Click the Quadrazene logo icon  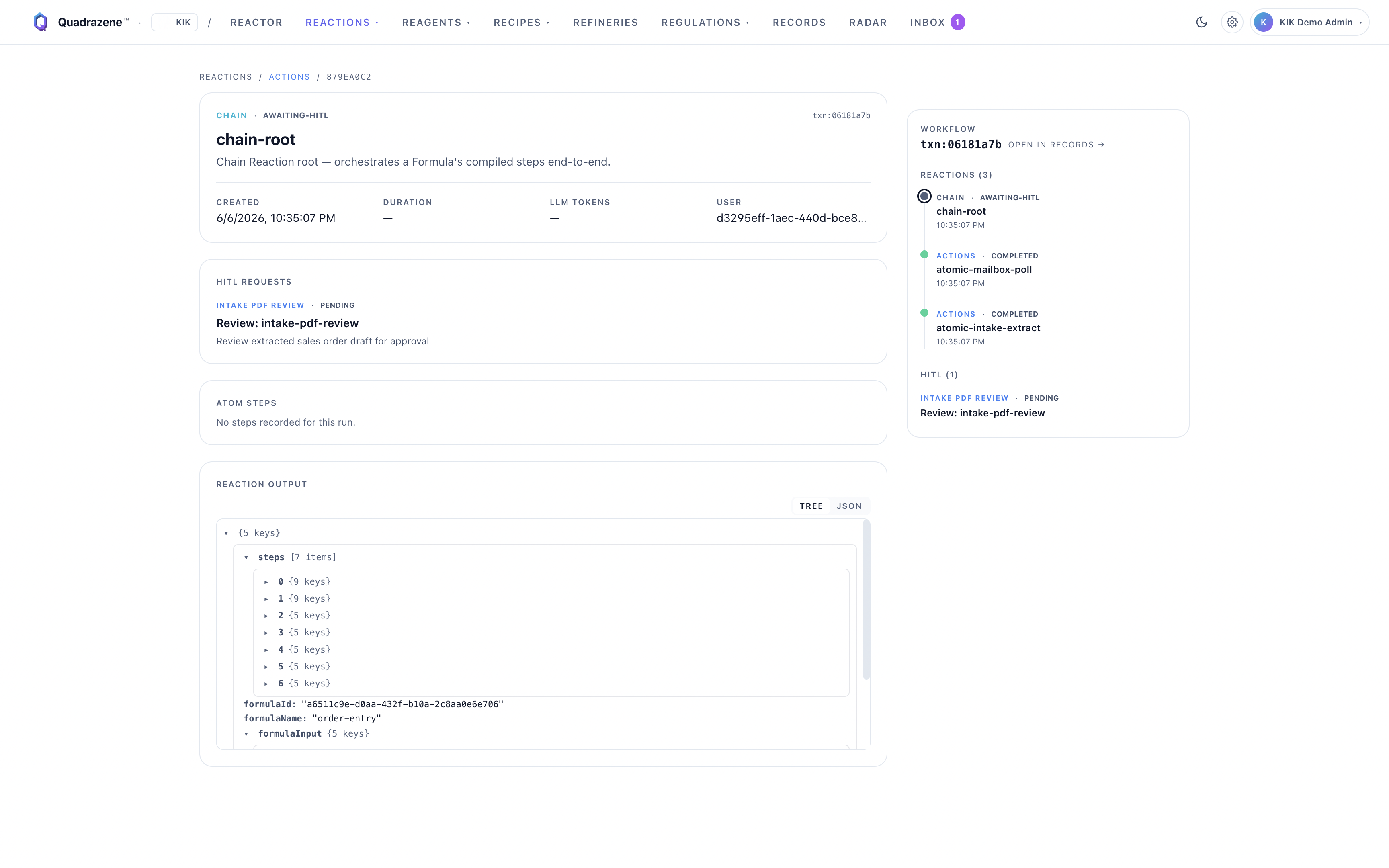click(41, 22)
